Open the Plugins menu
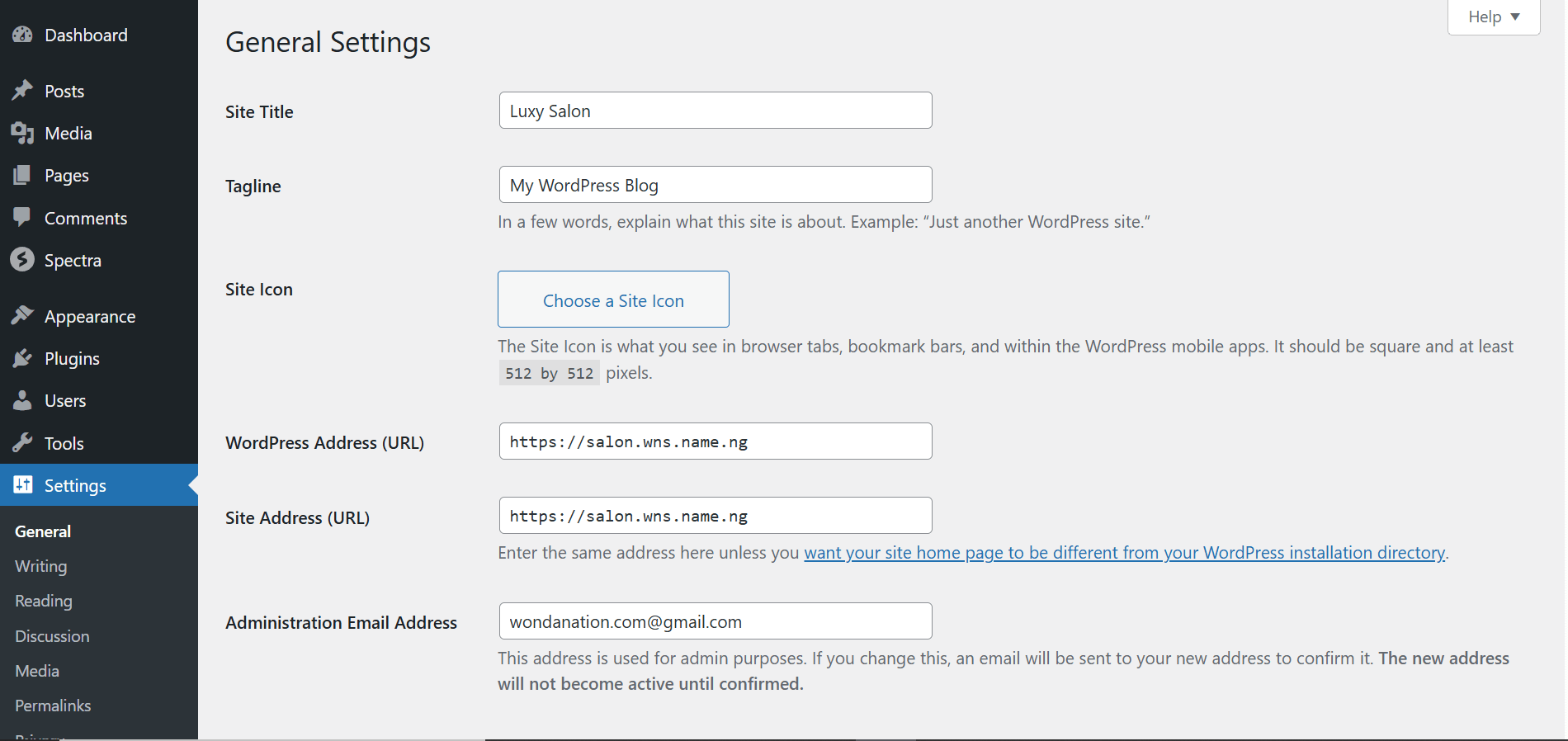The height and width of the screenshot is (741, 1568). pos(99,358)
